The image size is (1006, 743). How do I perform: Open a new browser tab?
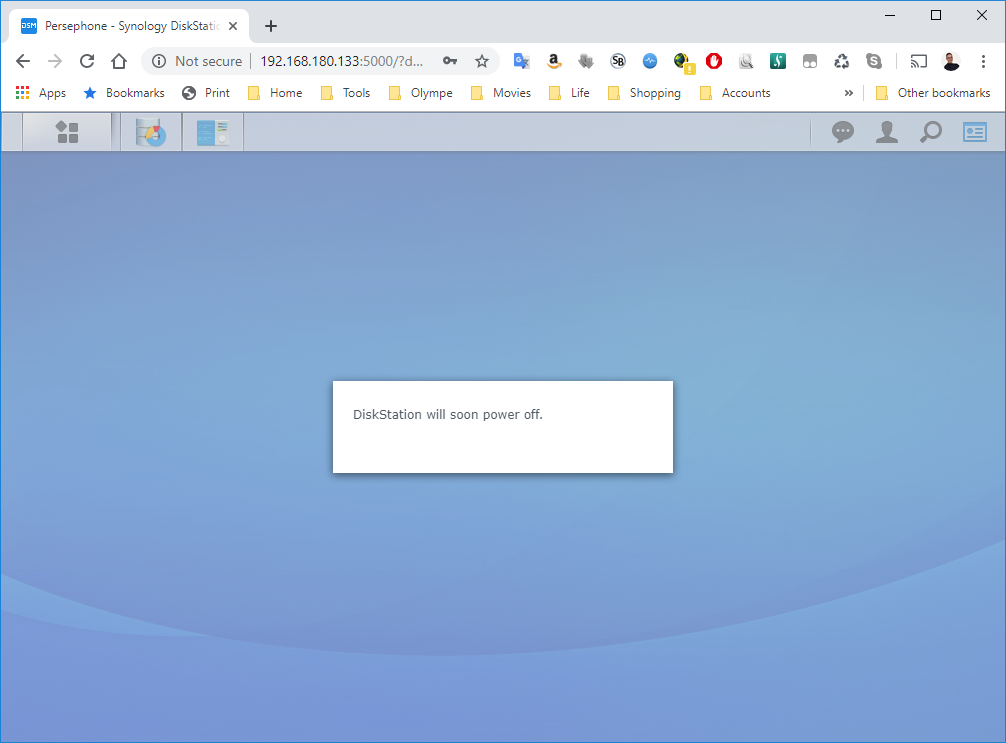pos(271,26)
